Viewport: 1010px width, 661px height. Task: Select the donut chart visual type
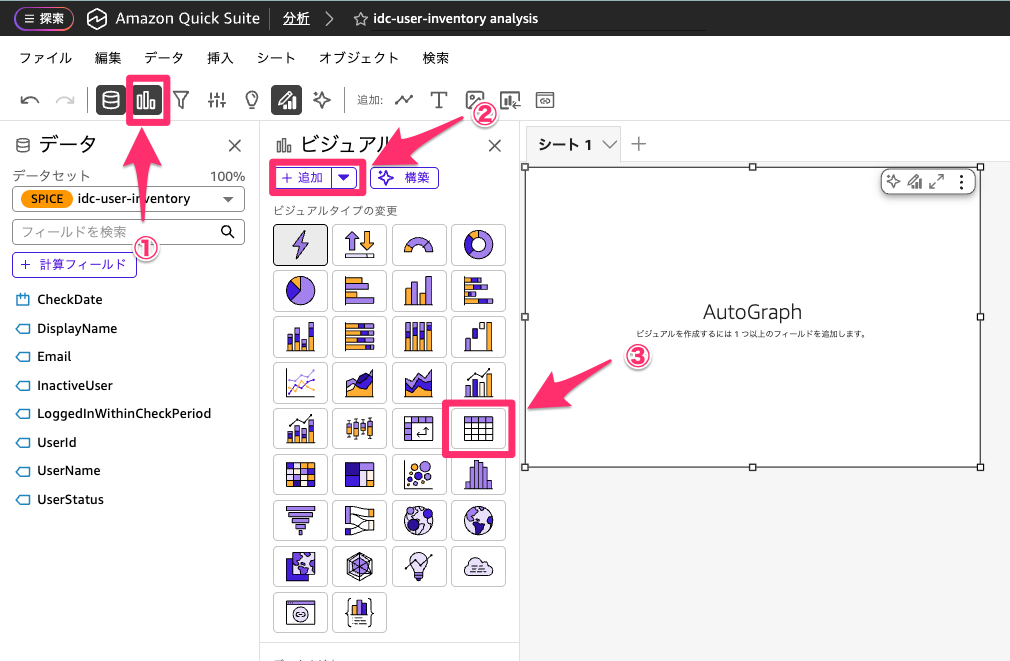tap(479, 245)
